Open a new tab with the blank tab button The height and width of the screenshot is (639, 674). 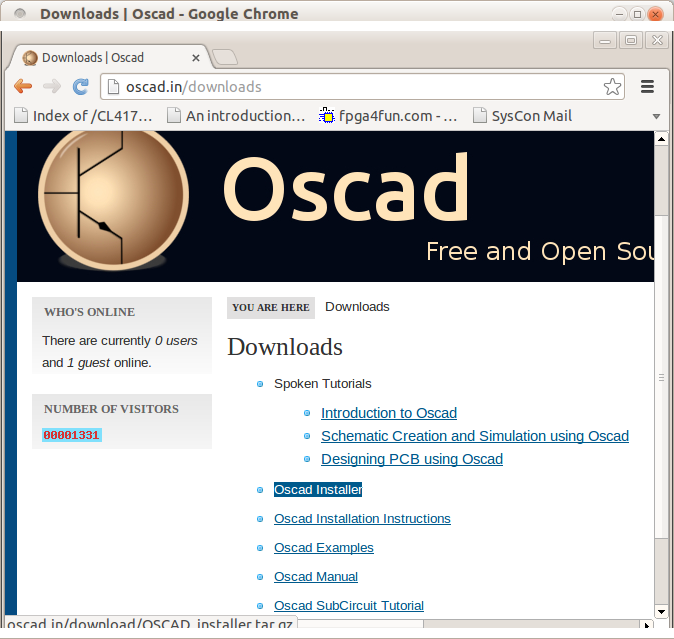(225, 57)
